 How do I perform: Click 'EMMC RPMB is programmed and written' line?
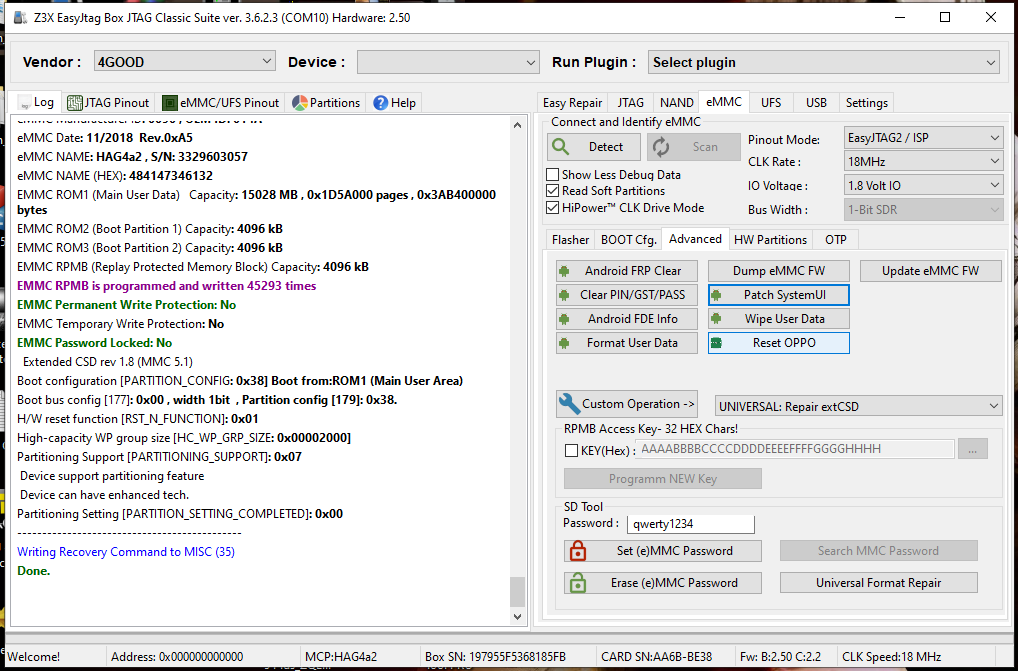167,286
